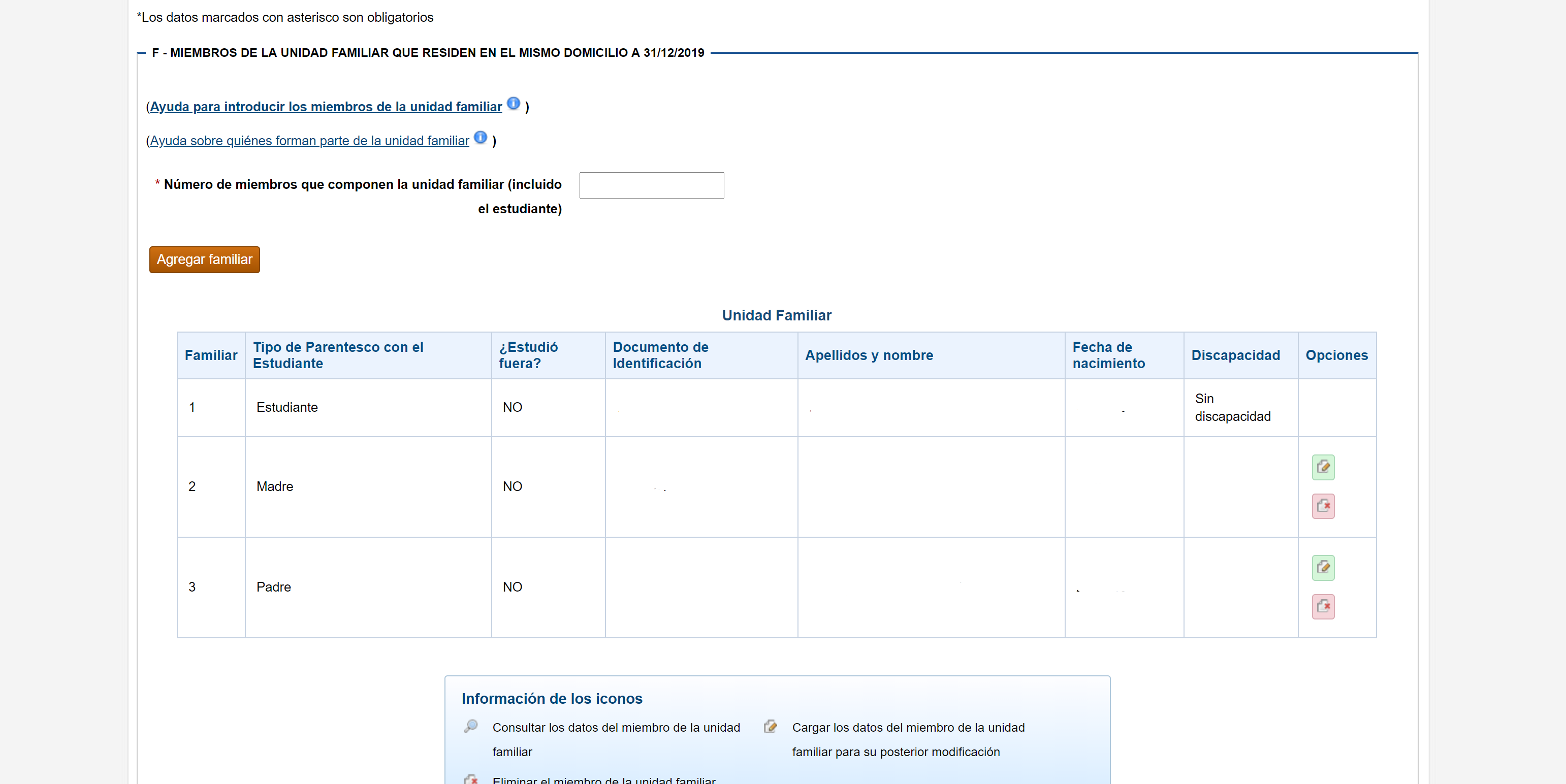This screenshot has height=784, width=1566.
Task: Click info icon beside 'Ayuda sobre quiénes forman parte'
Action: click(480, 137)
